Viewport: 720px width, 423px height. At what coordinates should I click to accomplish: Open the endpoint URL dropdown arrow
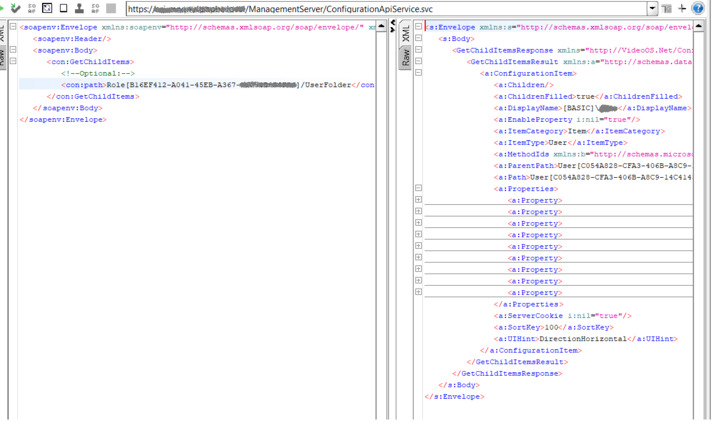tap(652, 9)
